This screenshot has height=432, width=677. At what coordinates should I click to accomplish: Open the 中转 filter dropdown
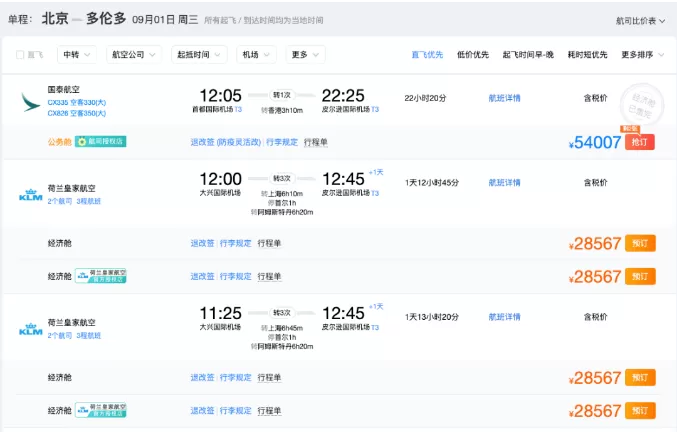click(x=77, y=55)
